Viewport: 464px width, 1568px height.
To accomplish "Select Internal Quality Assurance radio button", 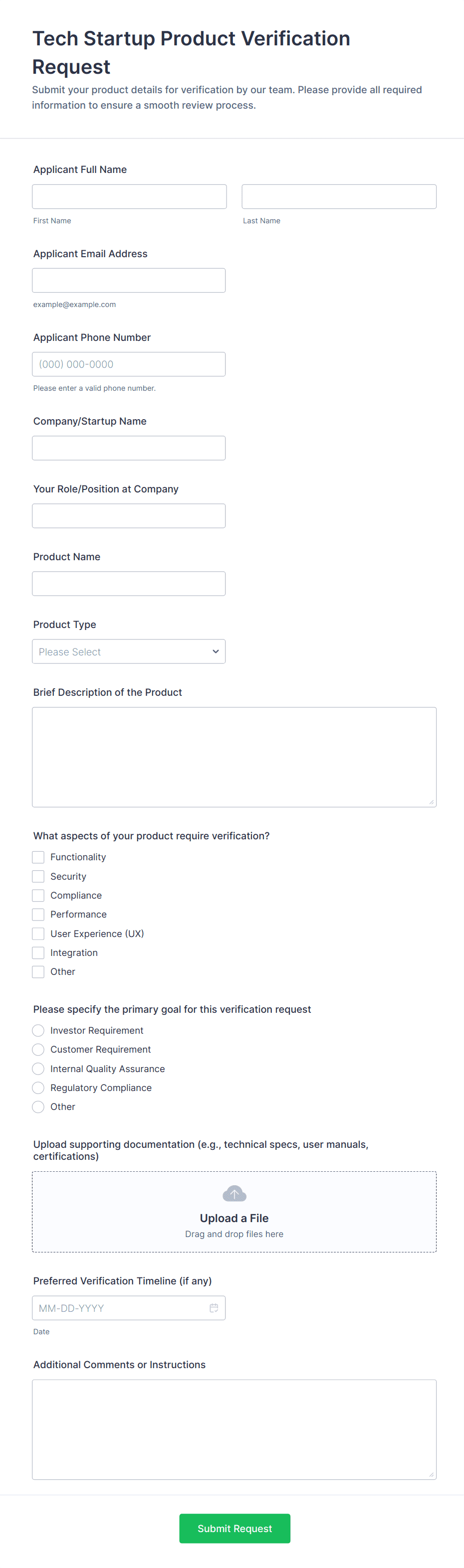I will pos(38,1068).
